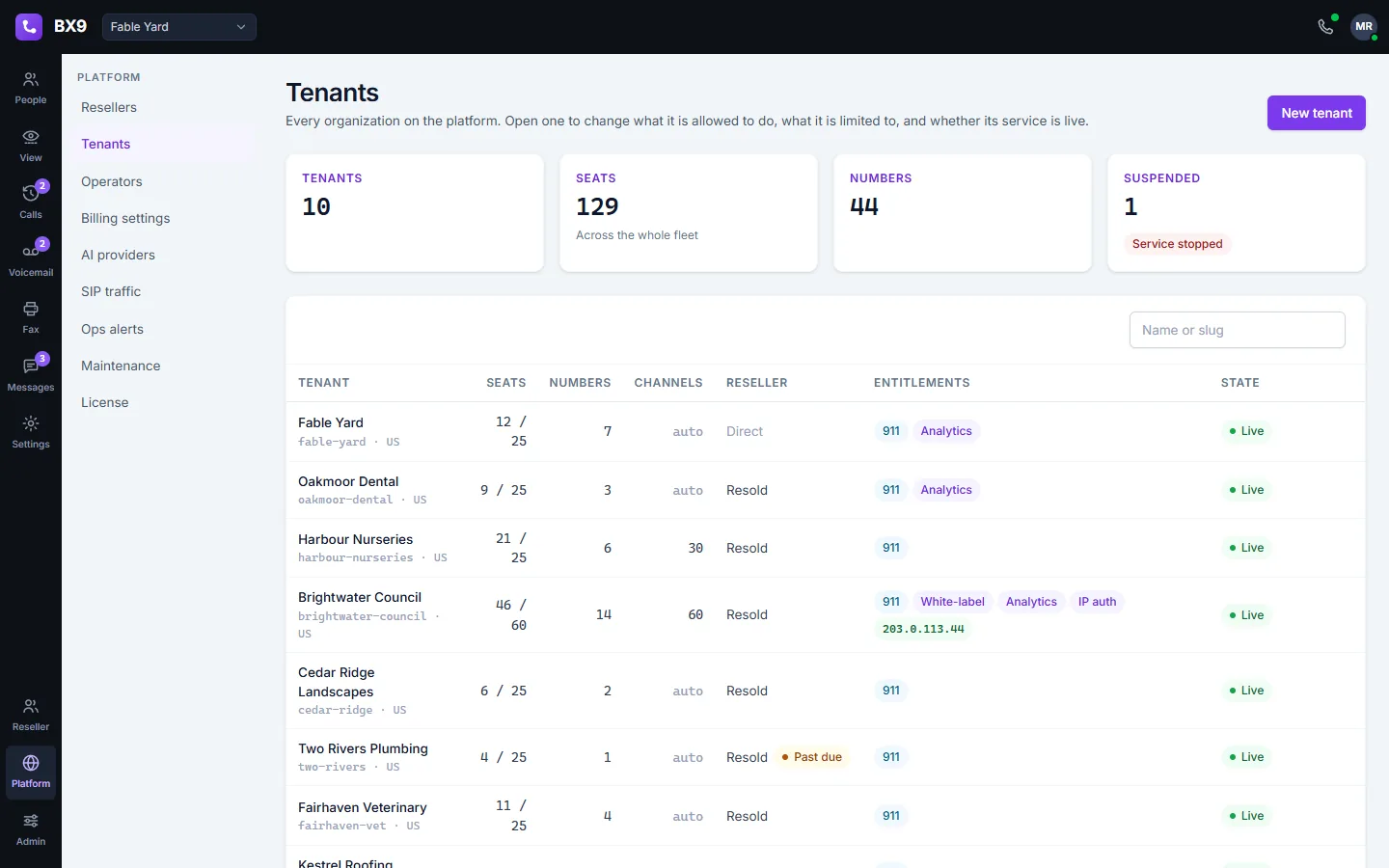Open the MR user avatar menu
Image resolution: width=1389 pixels, height=868 pixels.
click(x=1364, y=27)
